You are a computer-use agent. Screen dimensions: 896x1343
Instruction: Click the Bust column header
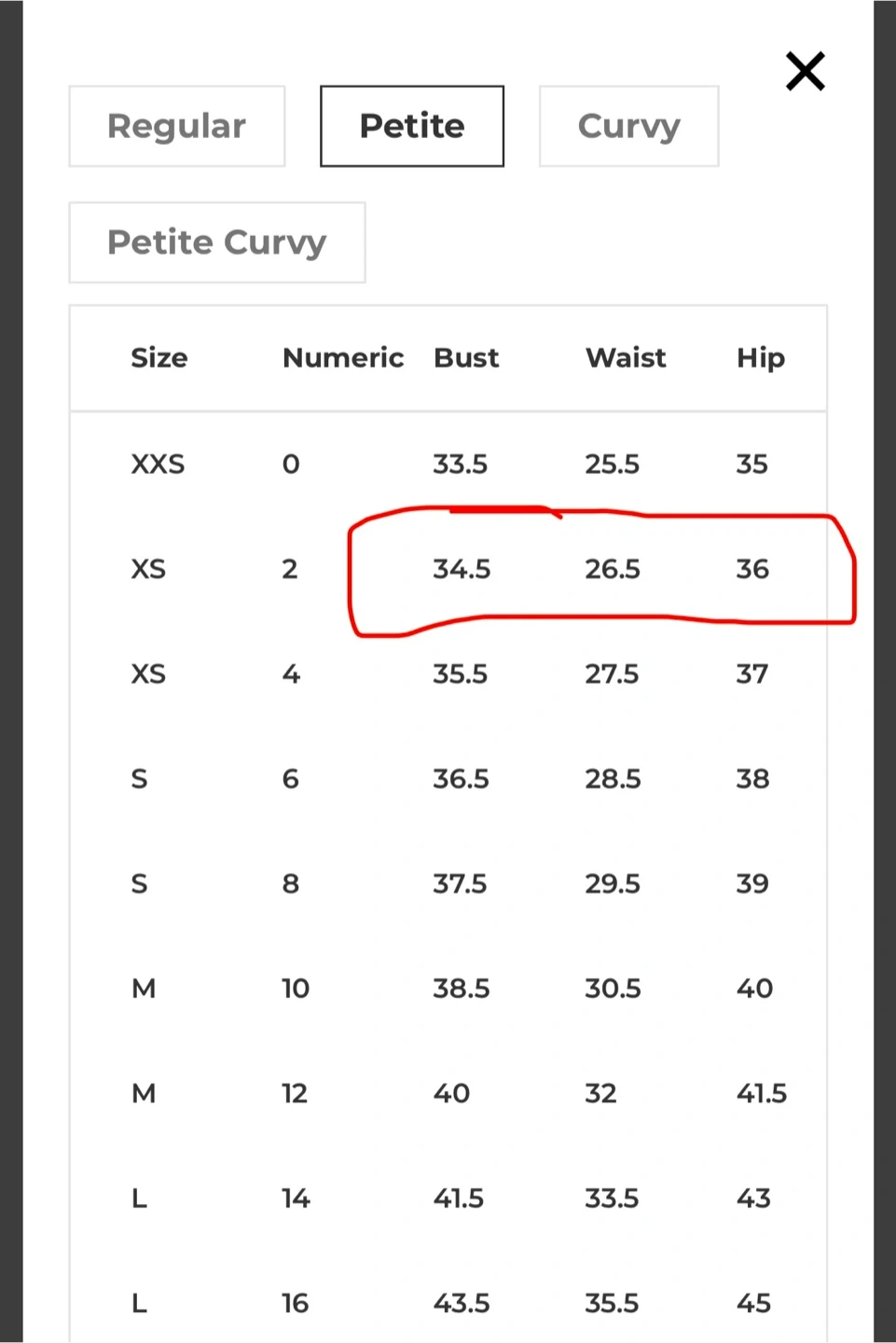(466, 358)
